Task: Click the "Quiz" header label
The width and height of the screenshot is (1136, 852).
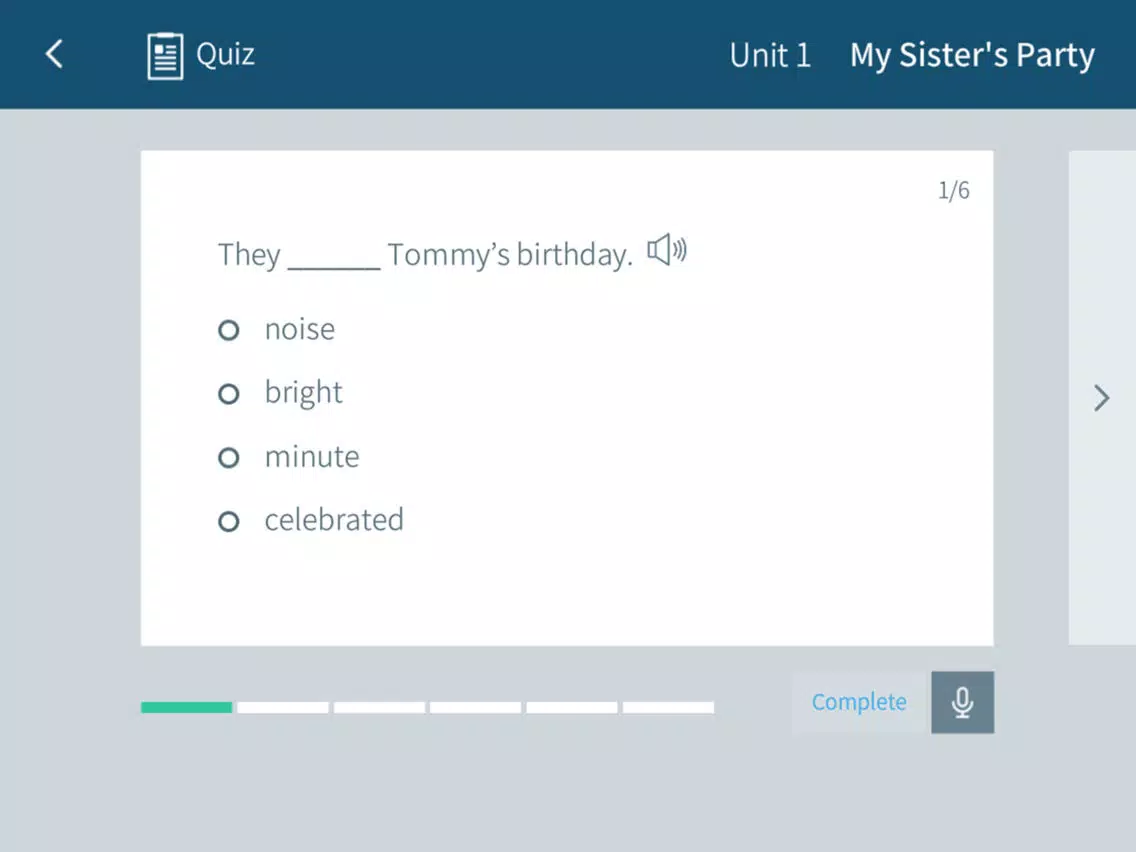Action: pyautogui.click(x=225, y=55)
